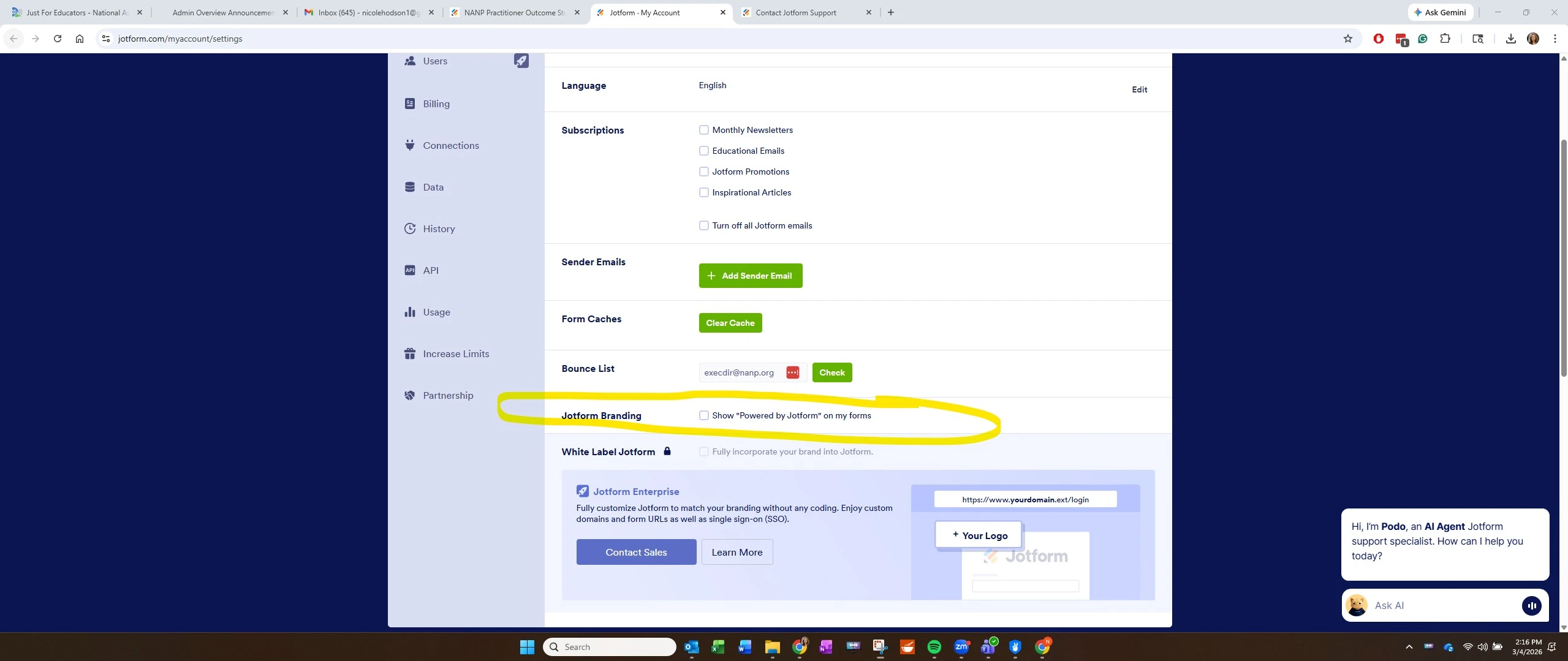Screen dimensions: 1568x661
Task: Open the Billing section
Action: 435,104
